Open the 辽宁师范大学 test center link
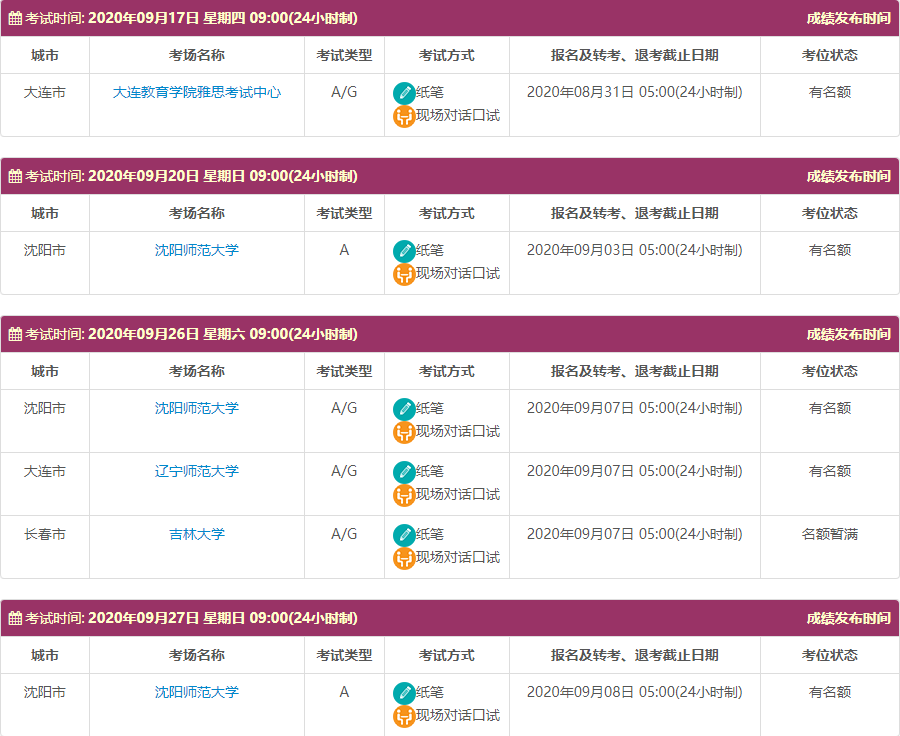Screen dimensions: 900x736 coord(197,471)
